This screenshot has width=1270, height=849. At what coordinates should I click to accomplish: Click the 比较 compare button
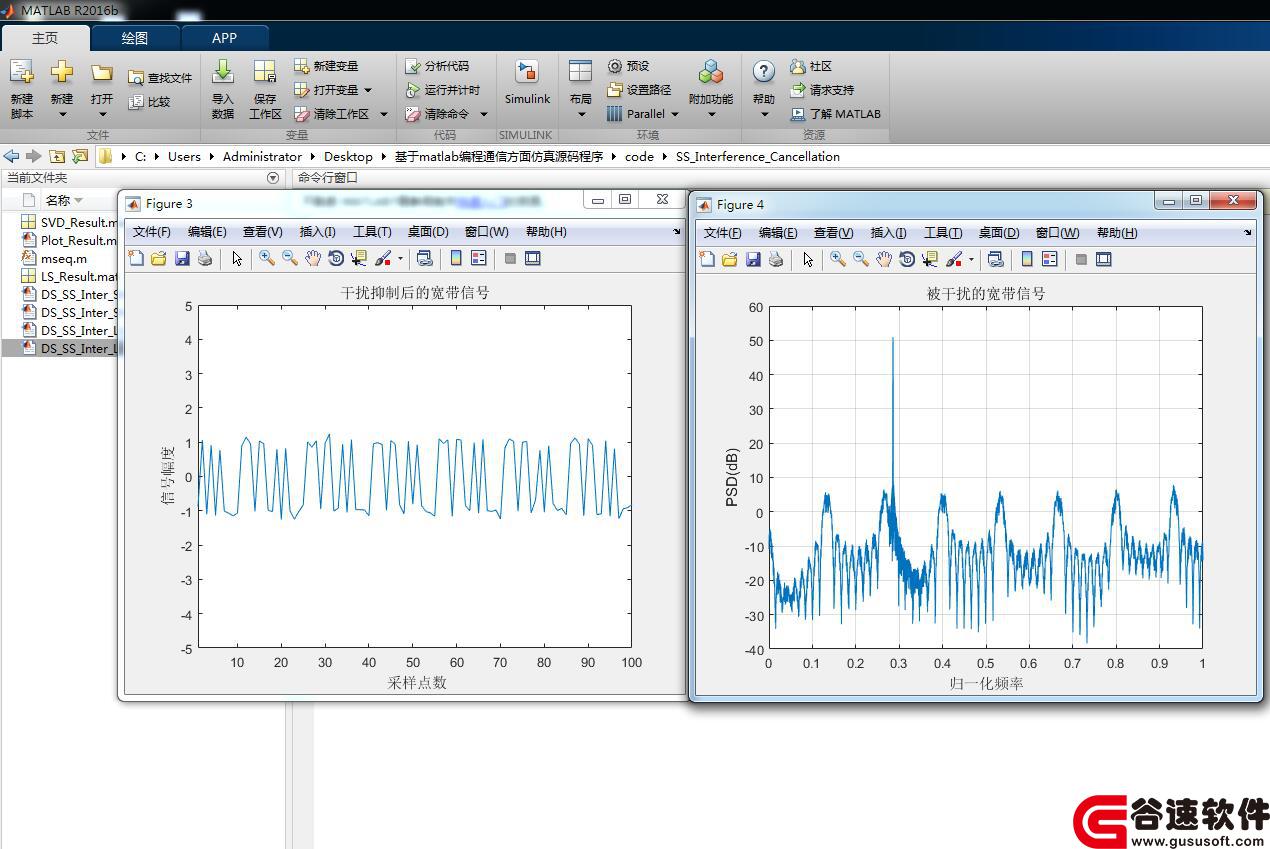click(x=149, y=102)
